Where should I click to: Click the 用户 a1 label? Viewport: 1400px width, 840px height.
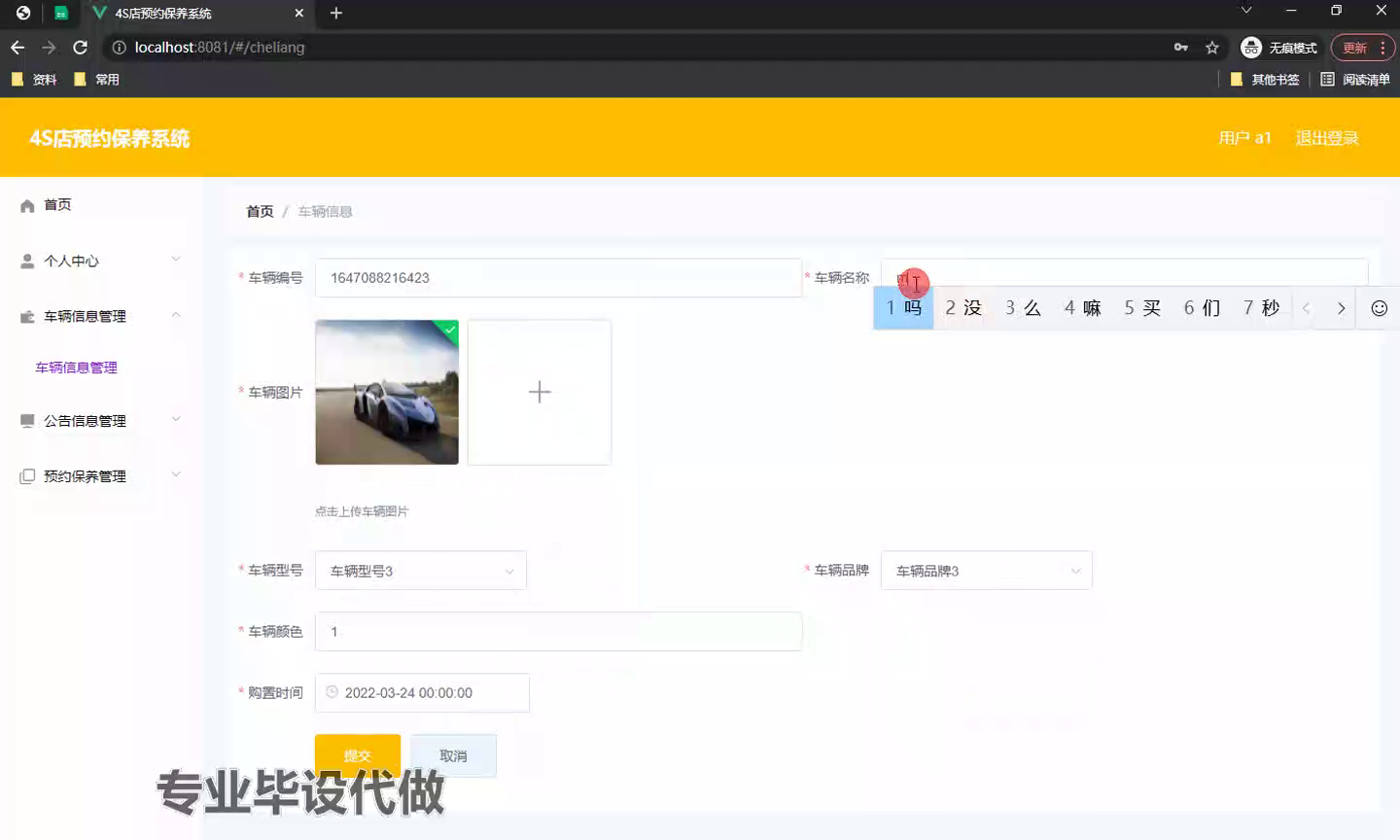pos(1245,138)
